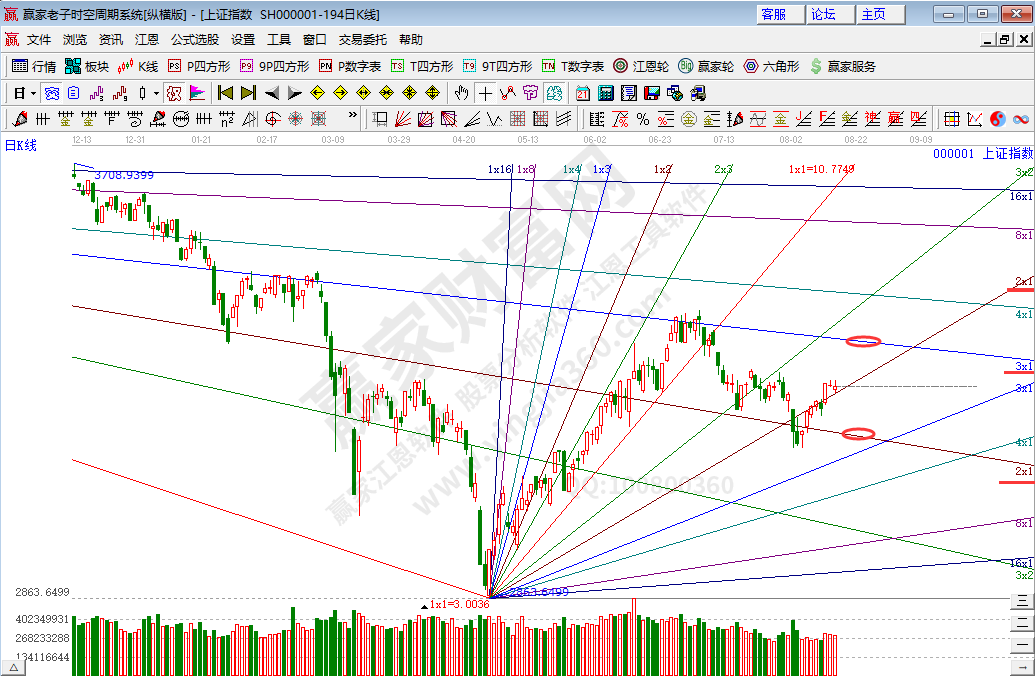Click the 客服 customer service button
The width and height of the screenshot is (1035, 676).
(x=775, y=14)
